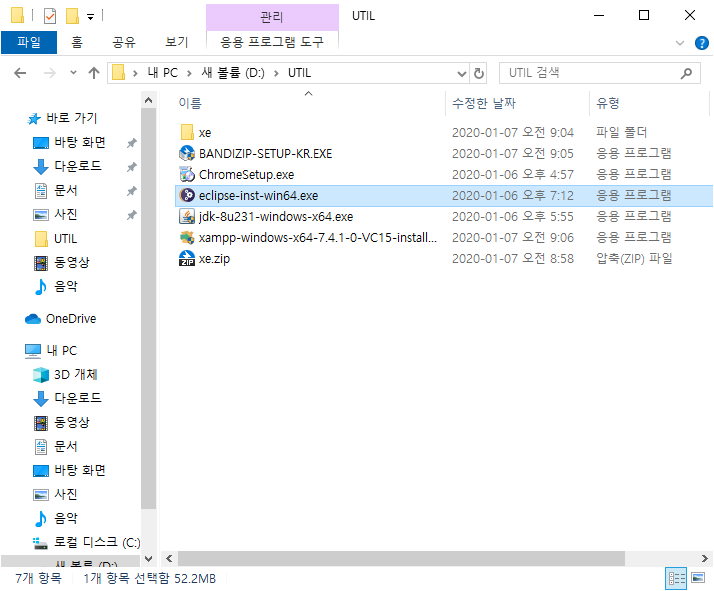The width and height of the screenshot is (714, 591).
Task: Select the xe.zip archive icon
Action: click(187, 258)
